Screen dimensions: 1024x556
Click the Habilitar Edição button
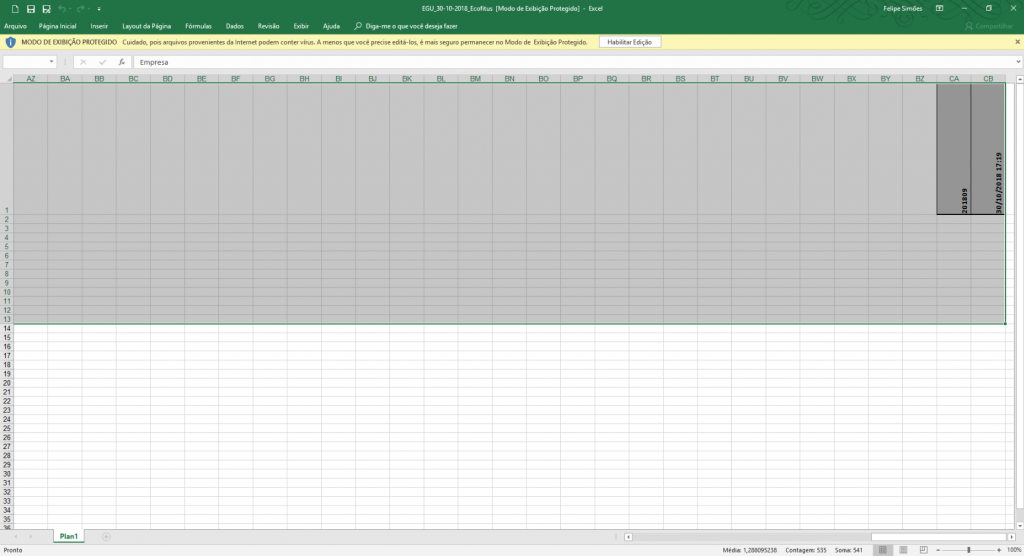630,42
